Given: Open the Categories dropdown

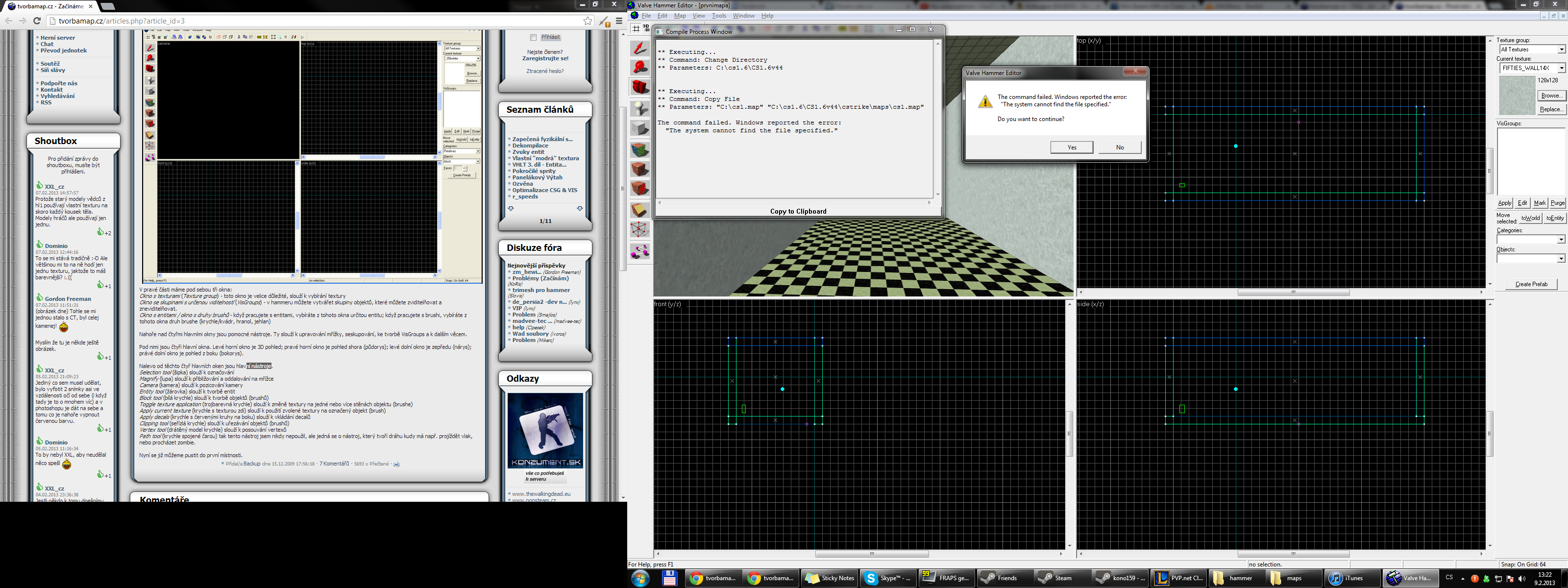Looking at the screenshot, I should [1561, 240].
